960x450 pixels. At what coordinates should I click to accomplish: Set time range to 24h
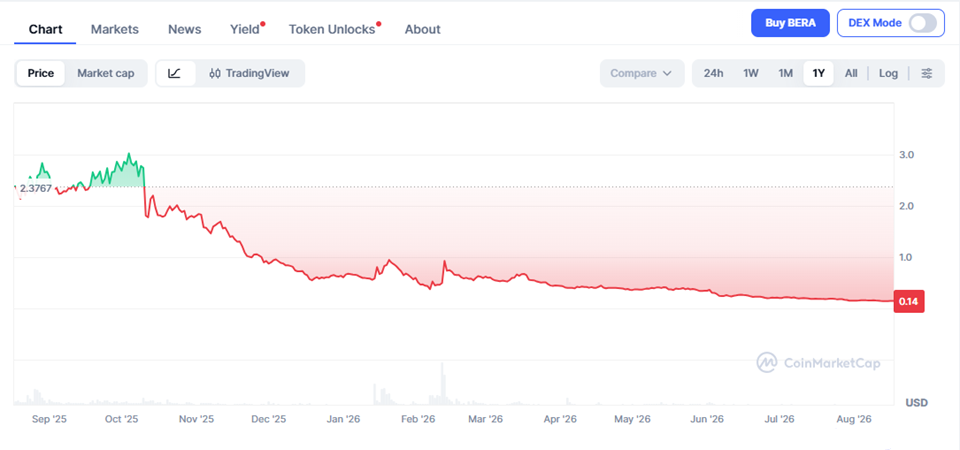click(x=713, y=73)
